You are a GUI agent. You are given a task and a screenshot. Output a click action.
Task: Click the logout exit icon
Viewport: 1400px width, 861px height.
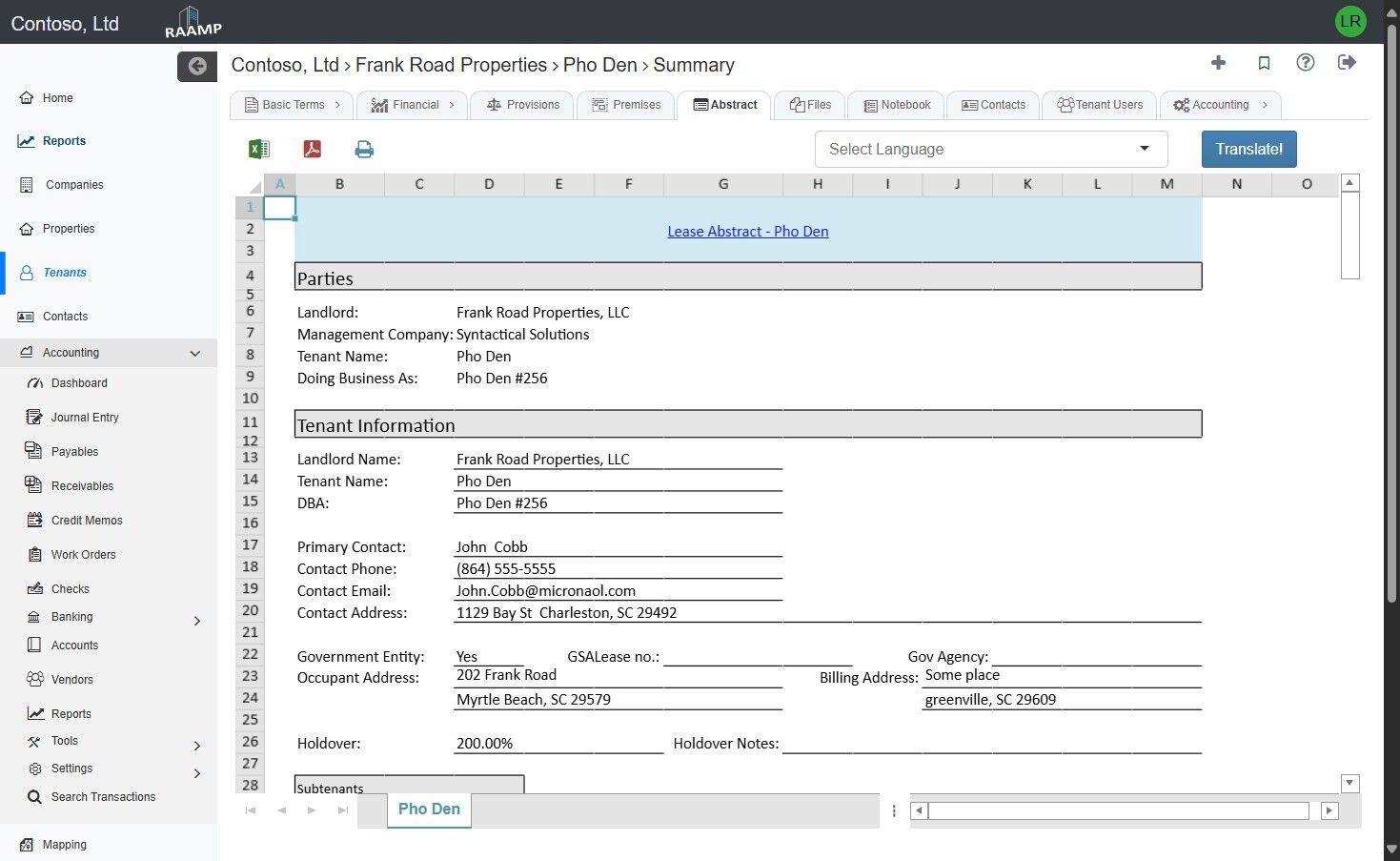(1347, 63)
